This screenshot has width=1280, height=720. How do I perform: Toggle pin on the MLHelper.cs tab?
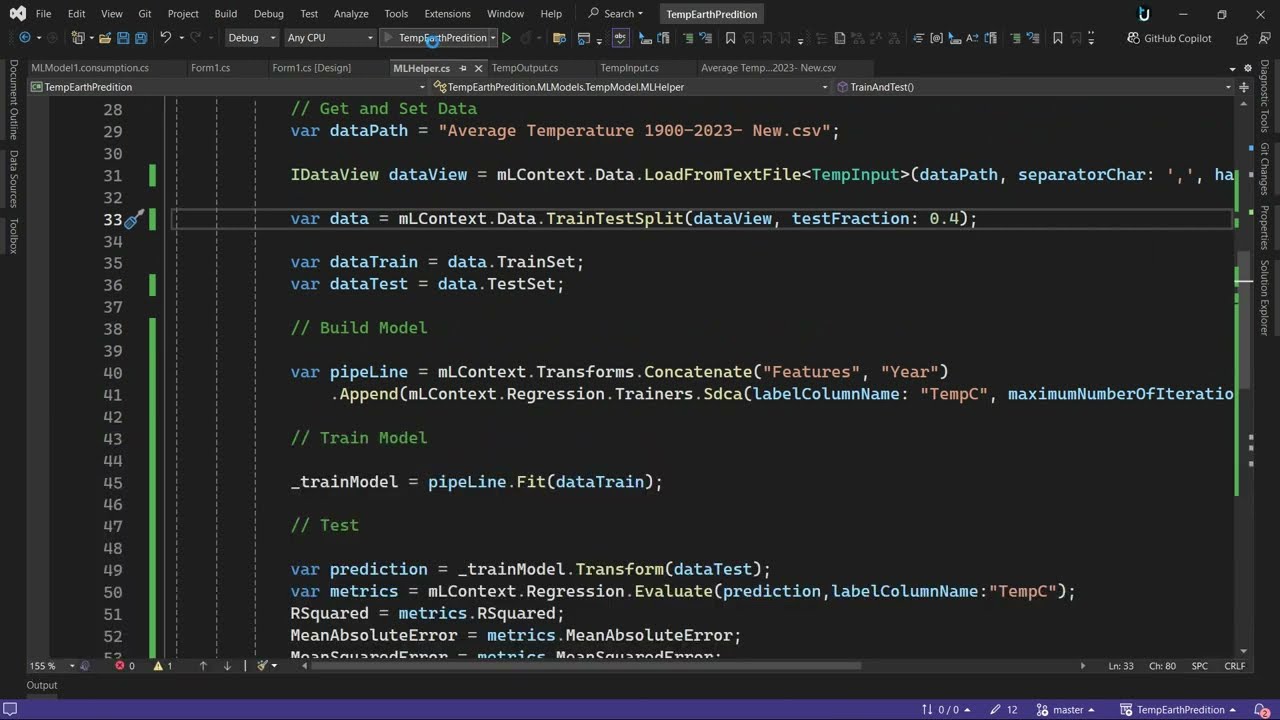point(463,68)
